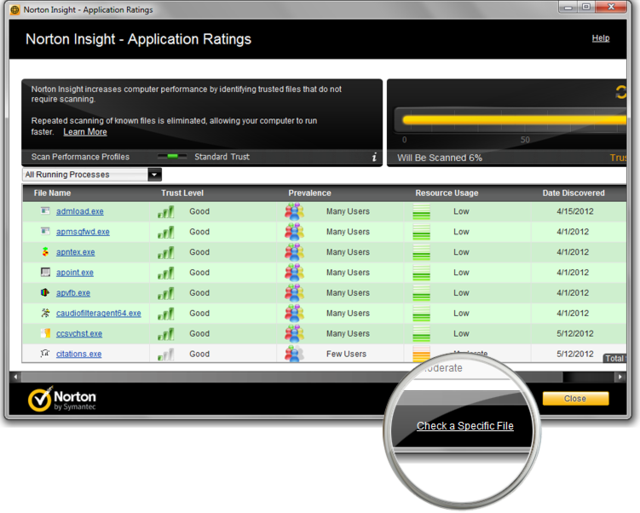Click the yellow scan progress bar
This screenshot has width=640, height=513.
click(x=514, y=120)
